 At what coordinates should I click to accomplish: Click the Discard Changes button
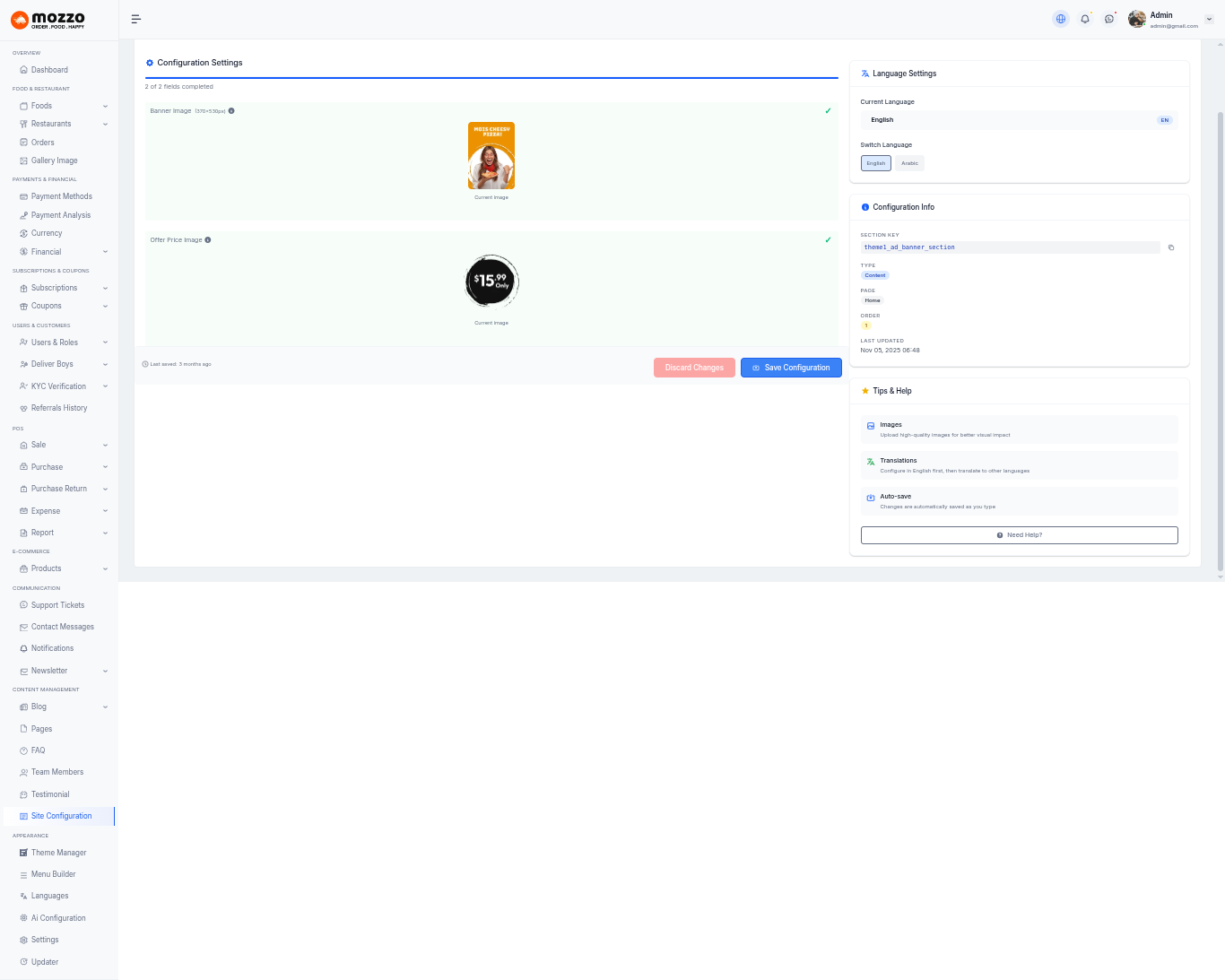694,368
